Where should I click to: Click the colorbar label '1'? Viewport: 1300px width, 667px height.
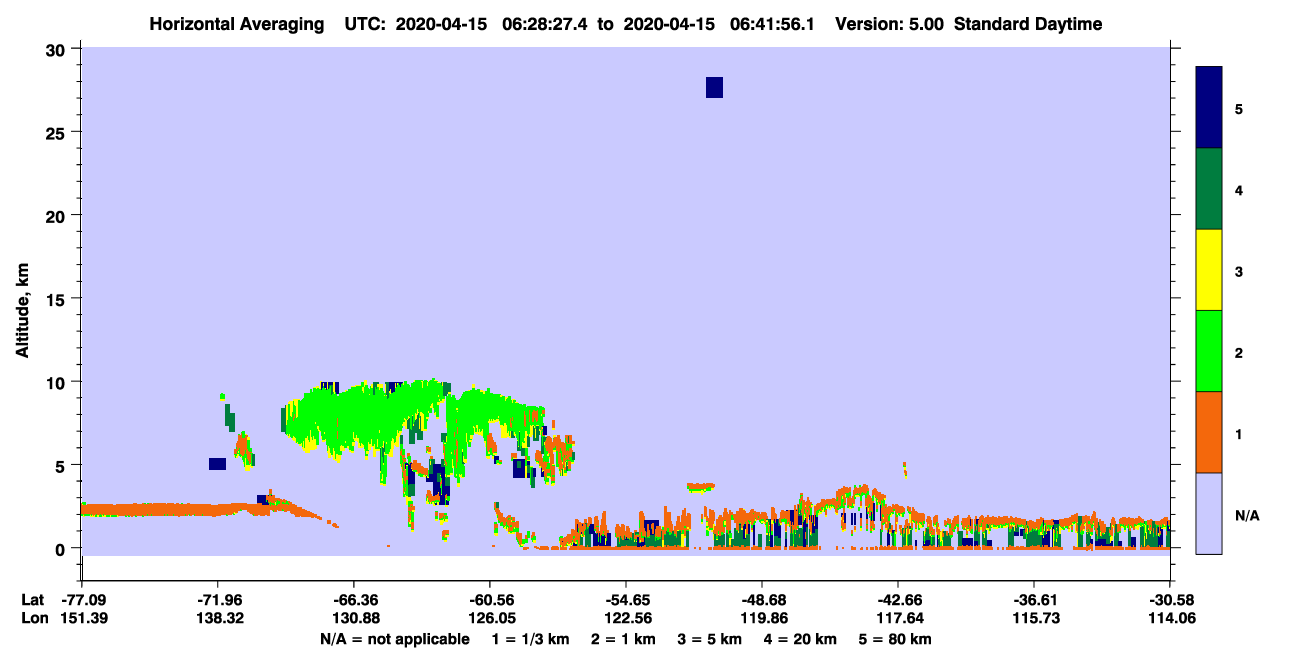(1239, 433)
